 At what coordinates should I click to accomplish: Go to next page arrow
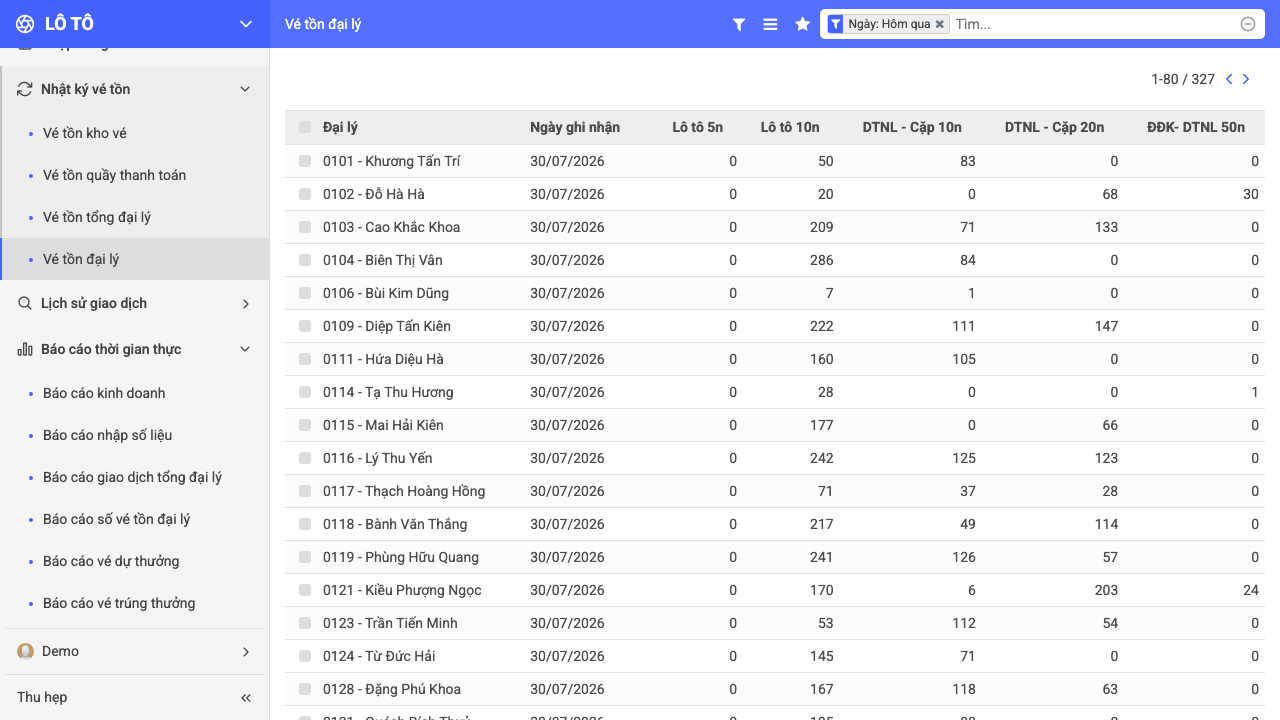tap(1246, 79)
